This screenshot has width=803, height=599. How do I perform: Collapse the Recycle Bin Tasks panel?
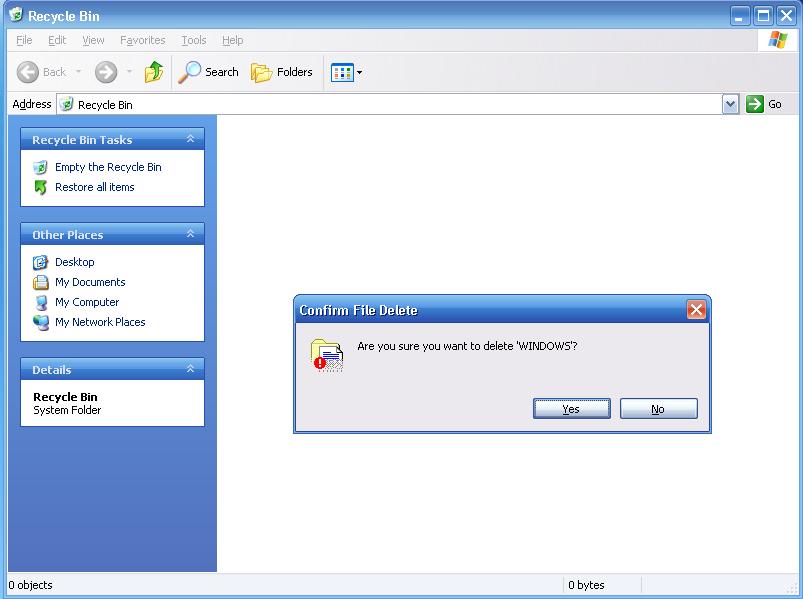tap(190, 139)
